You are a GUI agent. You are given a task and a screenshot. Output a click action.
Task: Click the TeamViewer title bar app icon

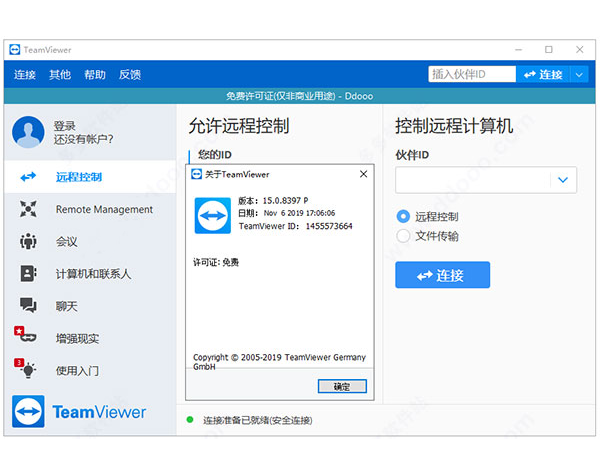[15, 50]
